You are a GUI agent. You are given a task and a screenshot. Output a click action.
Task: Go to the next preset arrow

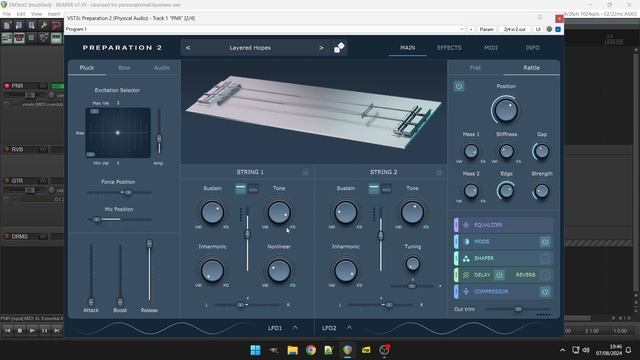tap(321, 48)
